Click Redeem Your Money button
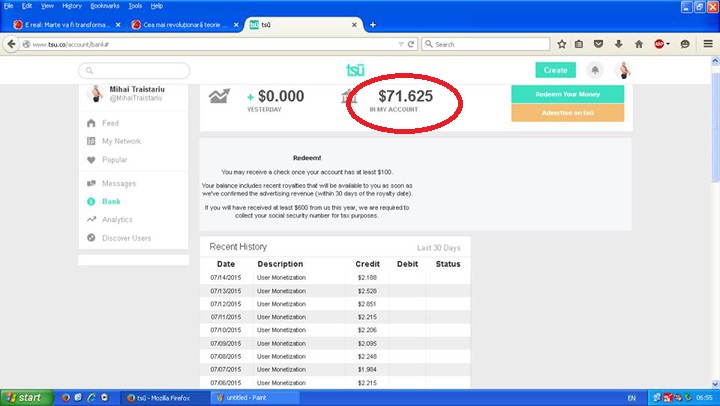Image resolution: width=720 pixels, height=406 pixels. point(568,94)
